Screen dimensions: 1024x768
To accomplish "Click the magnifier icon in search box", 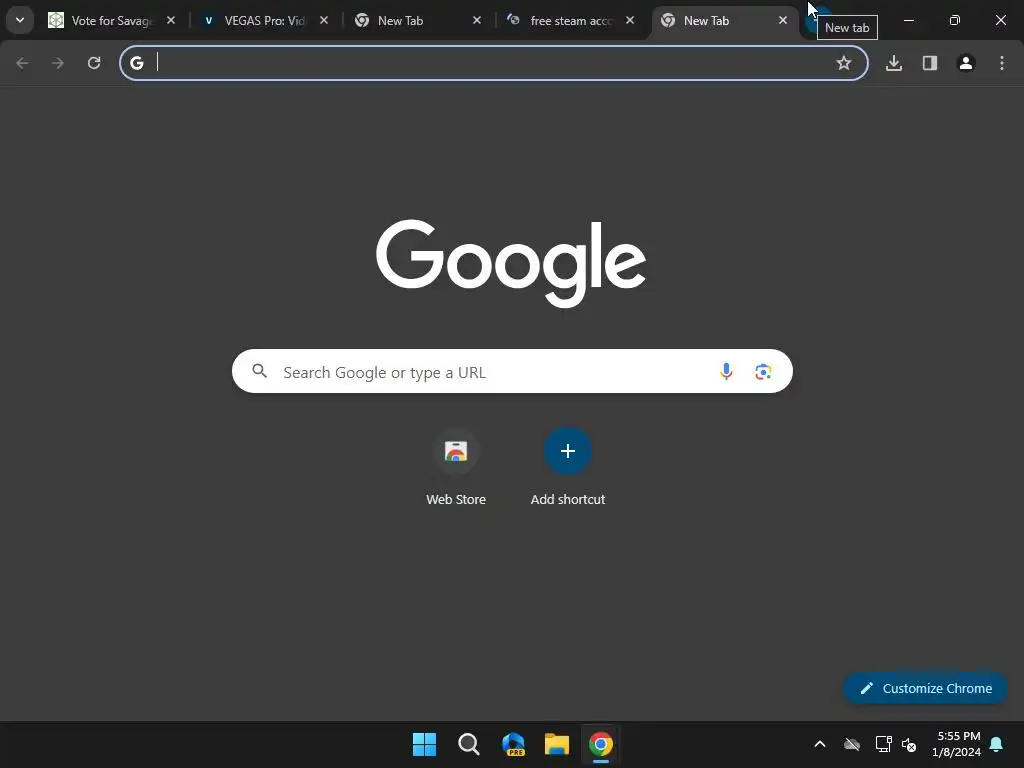I will [259, 371].
